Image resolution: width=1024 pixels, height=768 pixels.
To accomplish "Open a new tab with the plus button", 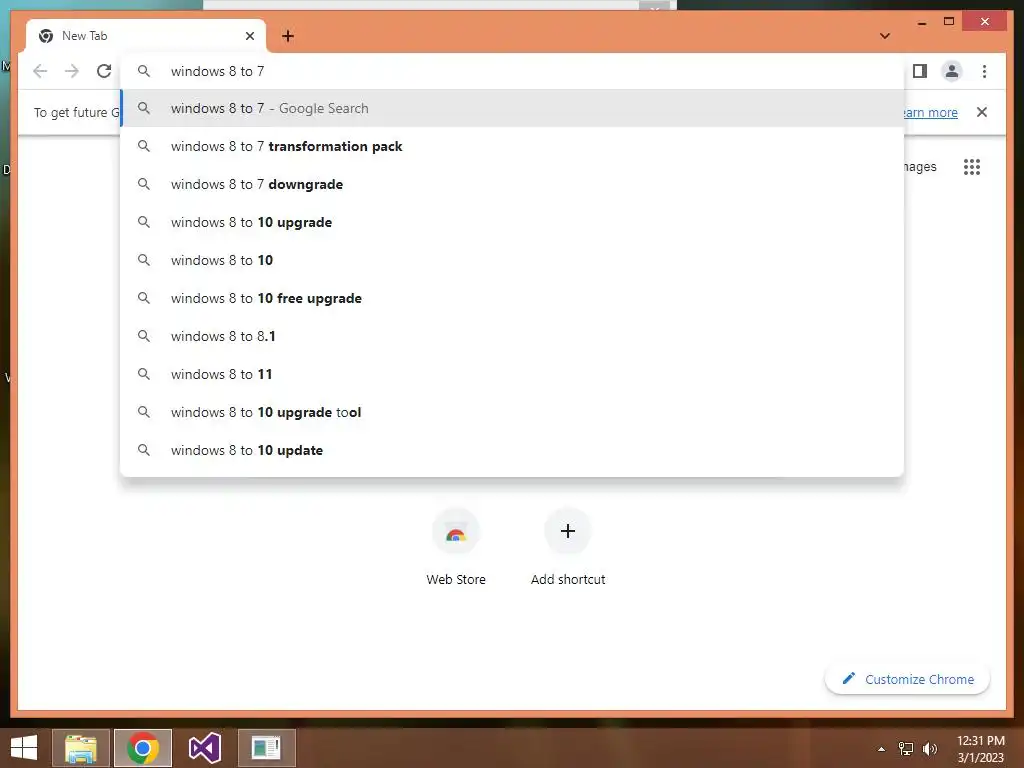I will tap(288, 36).
